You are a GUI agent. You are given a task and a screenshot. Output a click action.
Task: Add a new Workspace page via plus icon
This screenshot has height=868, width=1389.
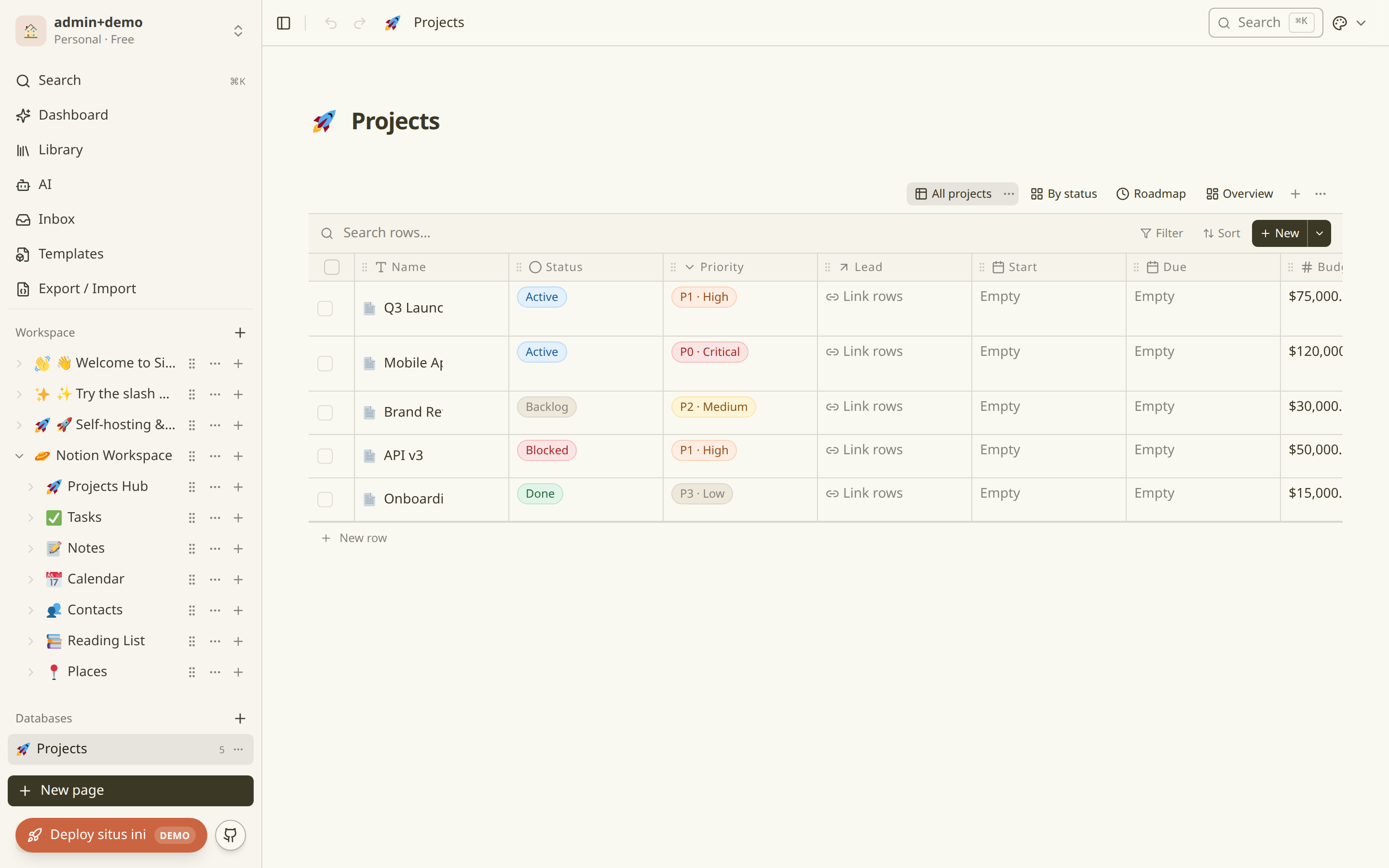point(240,333)
